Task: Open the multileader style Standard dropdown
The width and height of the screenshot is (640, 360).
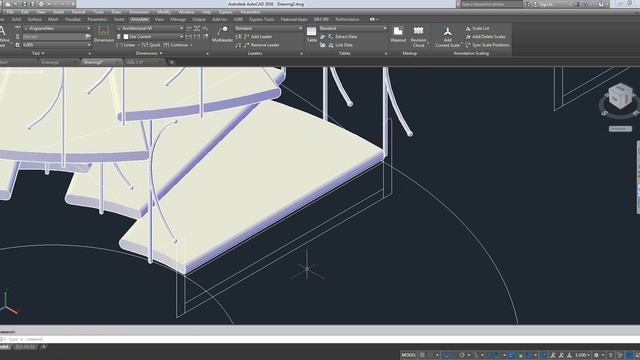Action: coord(268,29)
